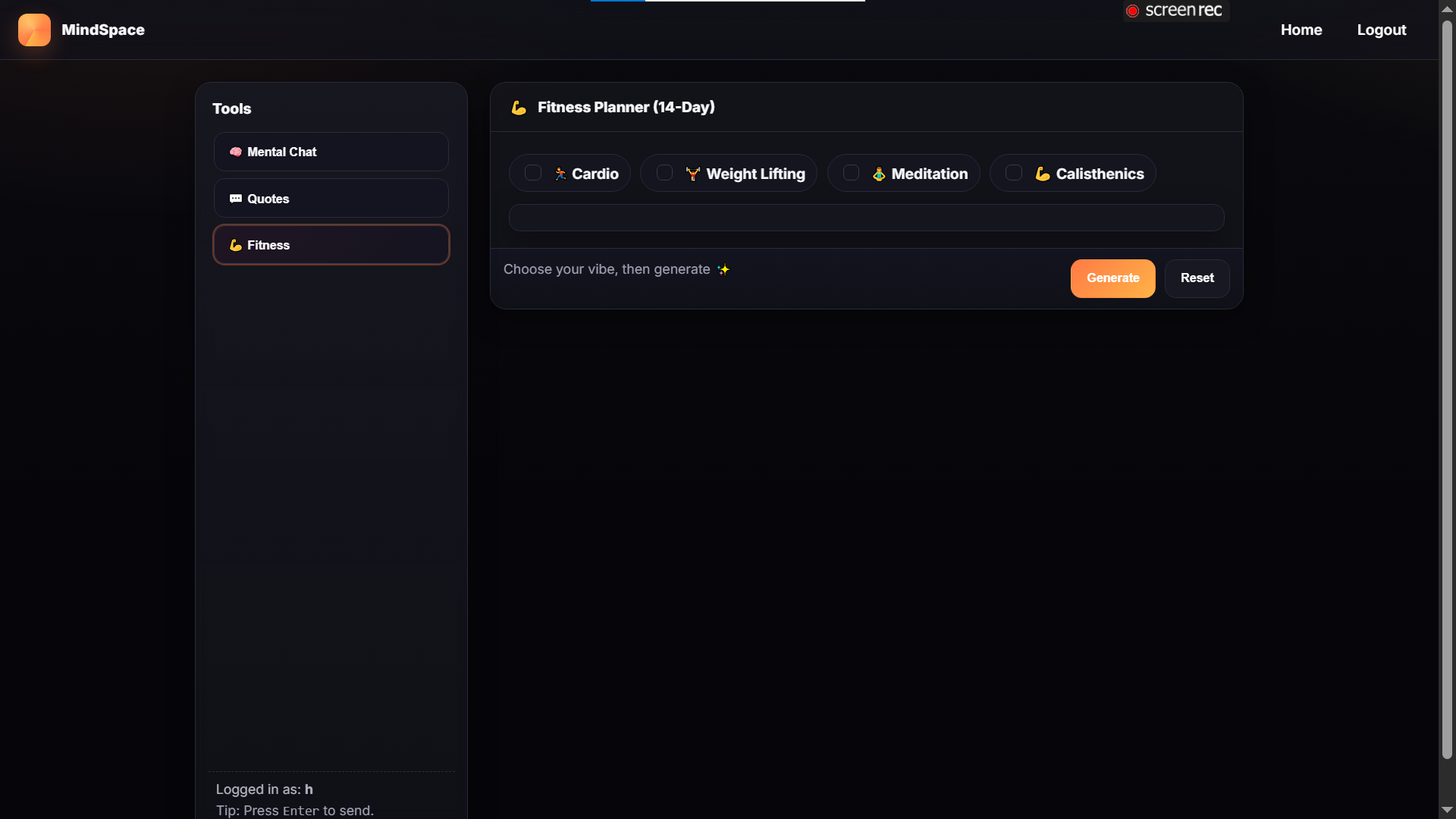Click the bicep icon next to Calisthenics
Viewport: 1456px width, 819px height.
[1043, 174]
